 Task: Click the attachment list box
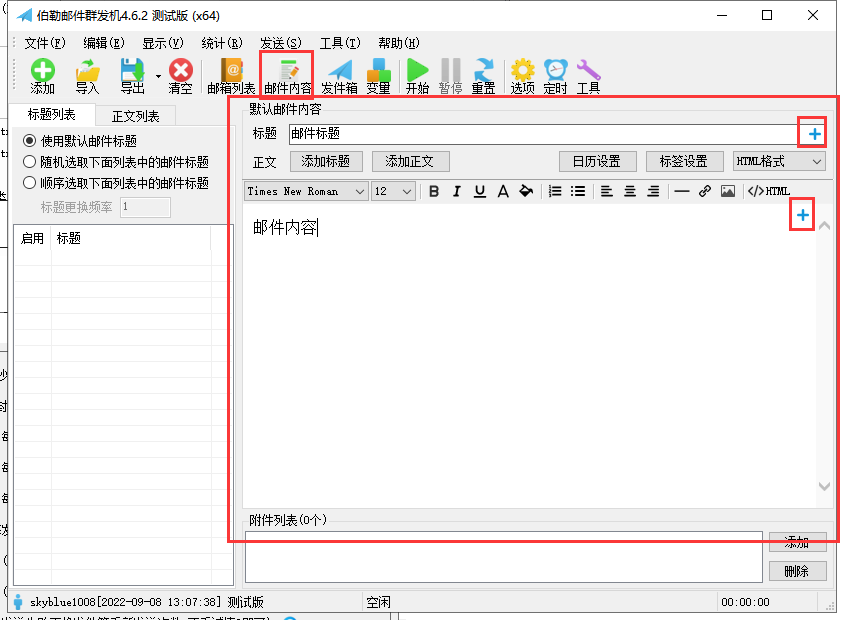[x=504, y=557]
